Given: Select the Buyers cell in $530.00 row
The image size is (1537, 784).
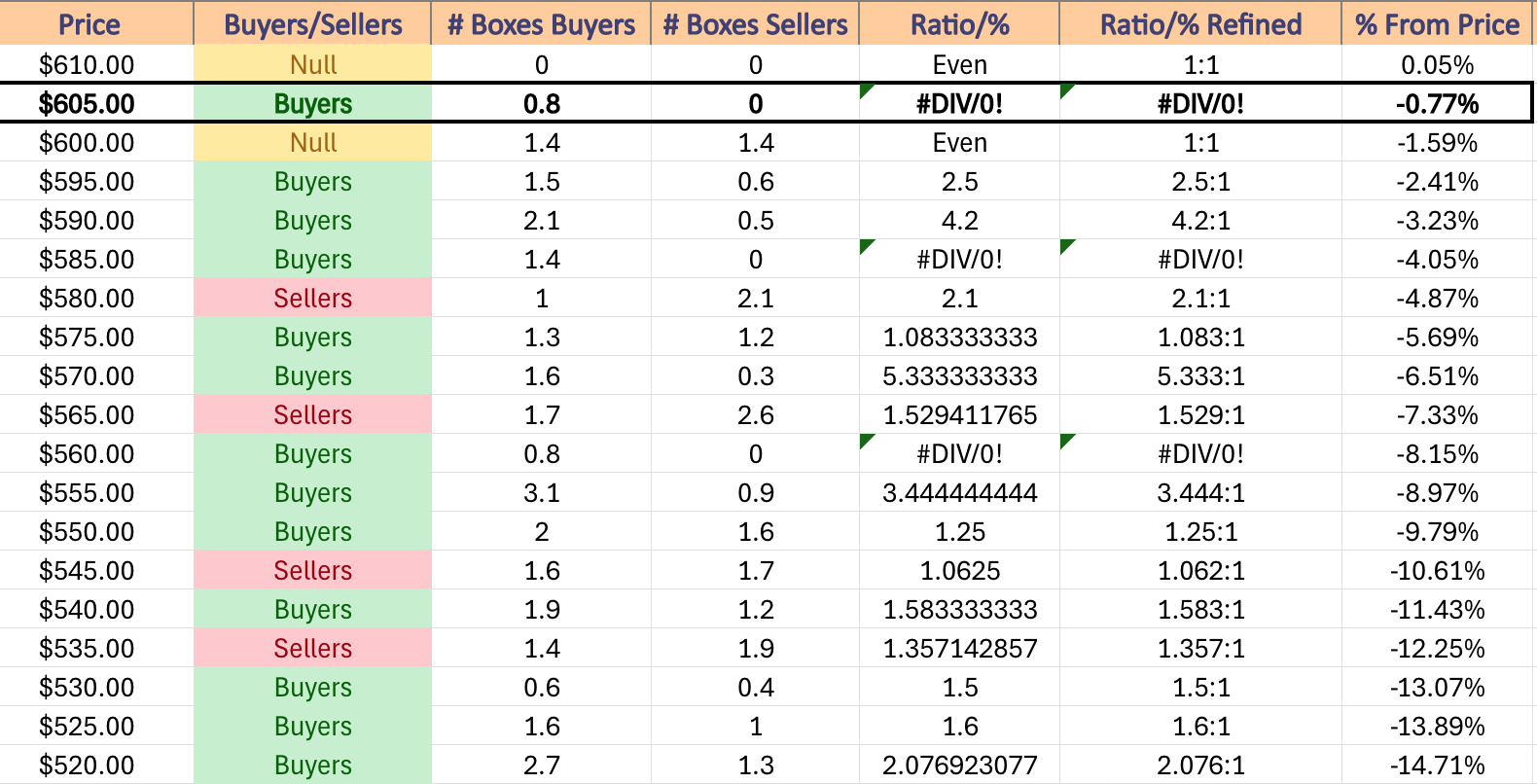Looking at the screenshot, I should point(312,687).
